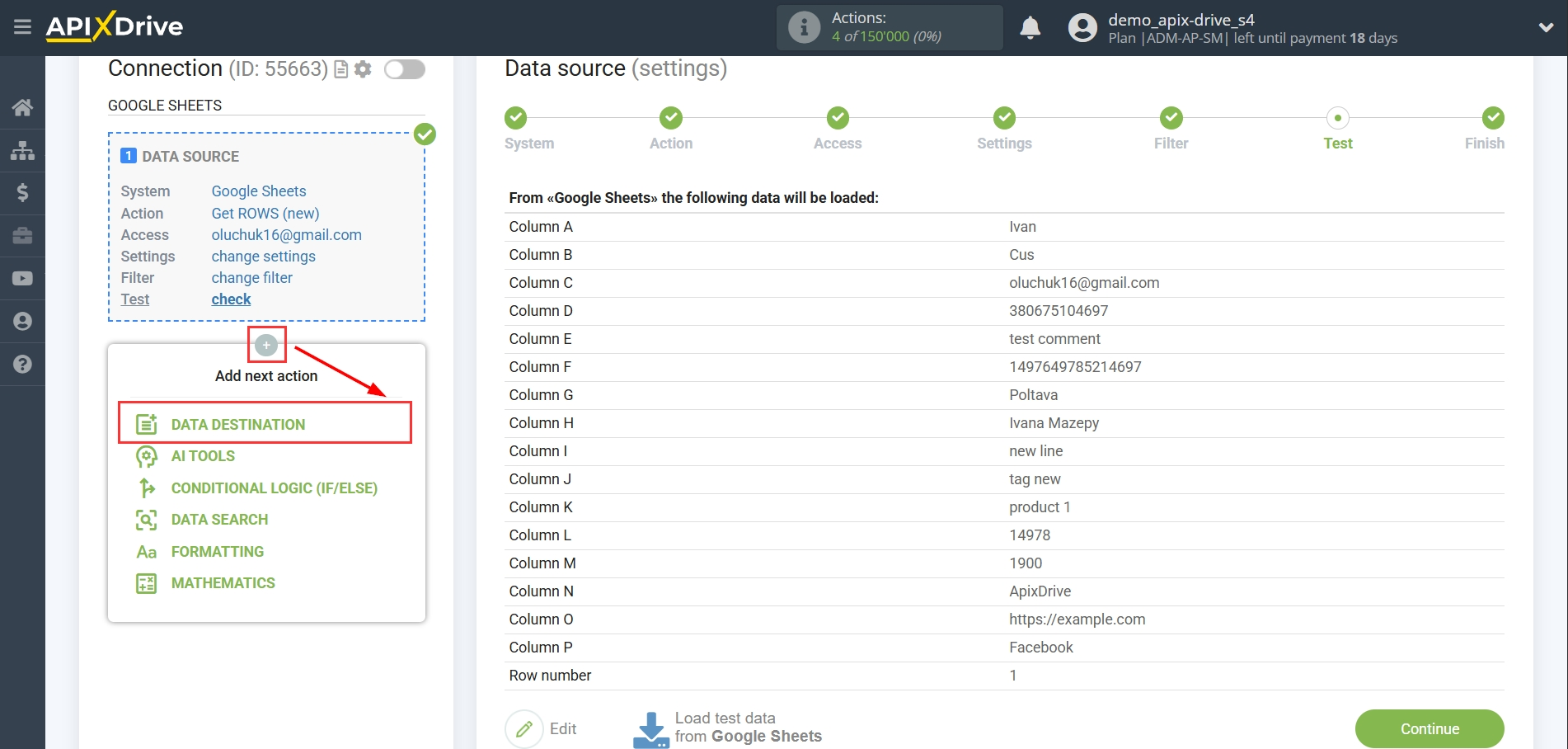The image size is (1568, 749).
Task: Go to the Filter step
Action: point(1171,118)
